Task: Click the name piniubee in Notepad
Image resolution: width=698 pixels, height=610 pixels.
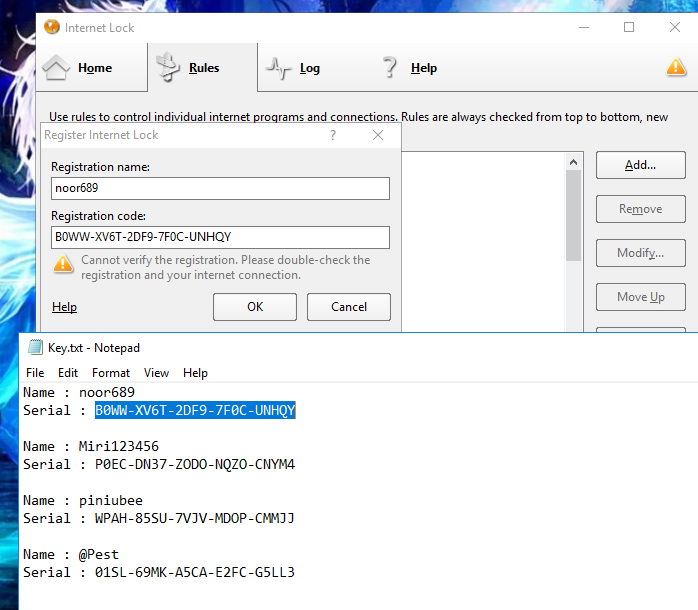Action: tap(111, 500)
